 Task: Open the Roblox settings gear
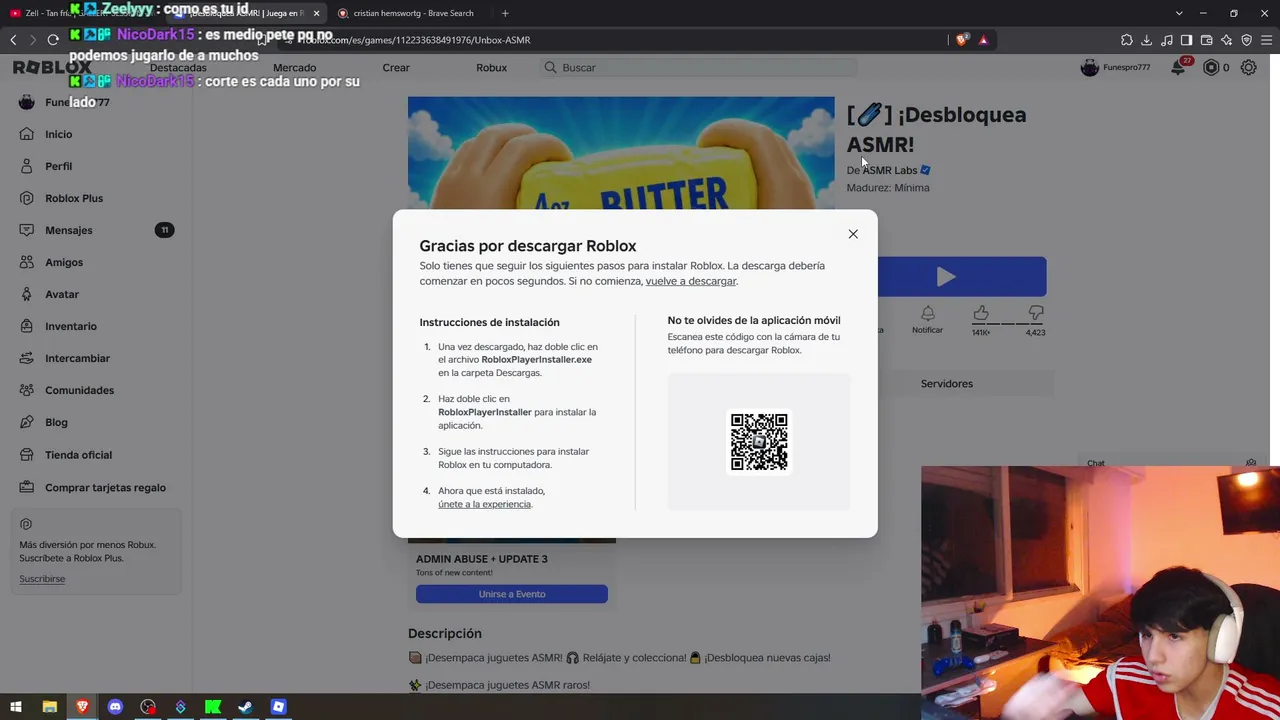[1249, 68]
